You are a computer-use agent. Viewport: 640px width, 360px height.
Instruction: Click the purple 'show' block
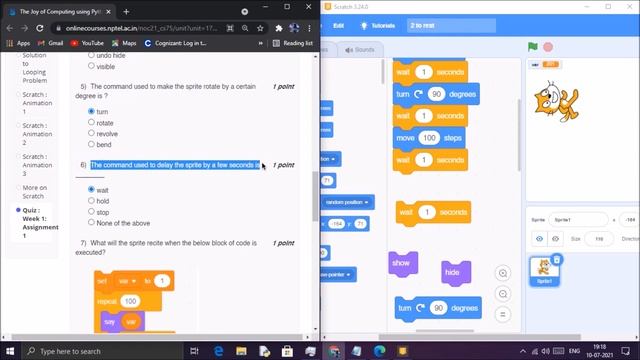pyautogui.click(x=403, y=264)
